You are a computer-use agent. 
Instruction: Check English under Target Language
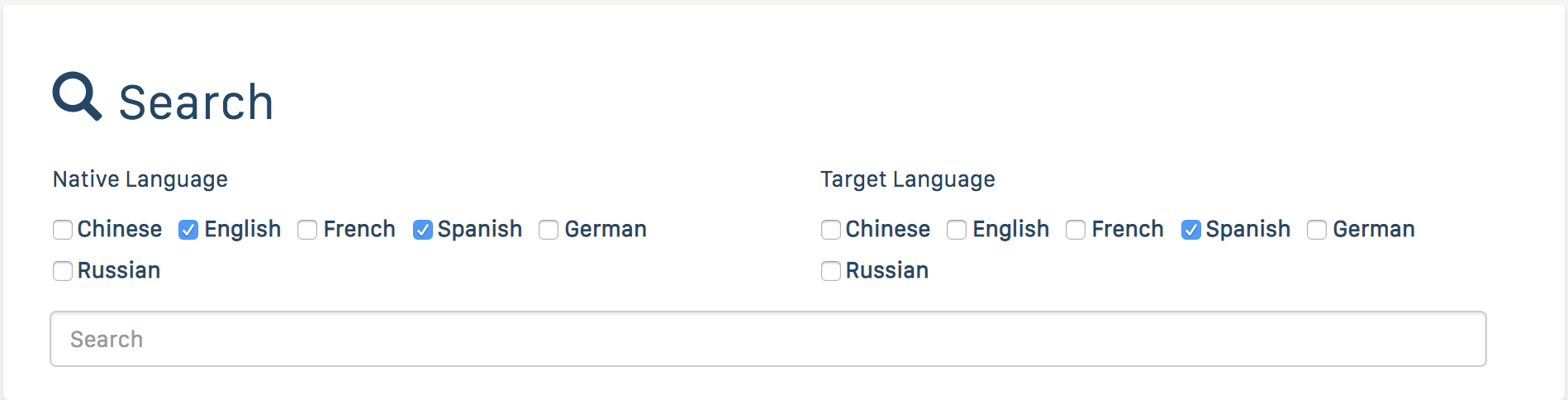(957, 230)
